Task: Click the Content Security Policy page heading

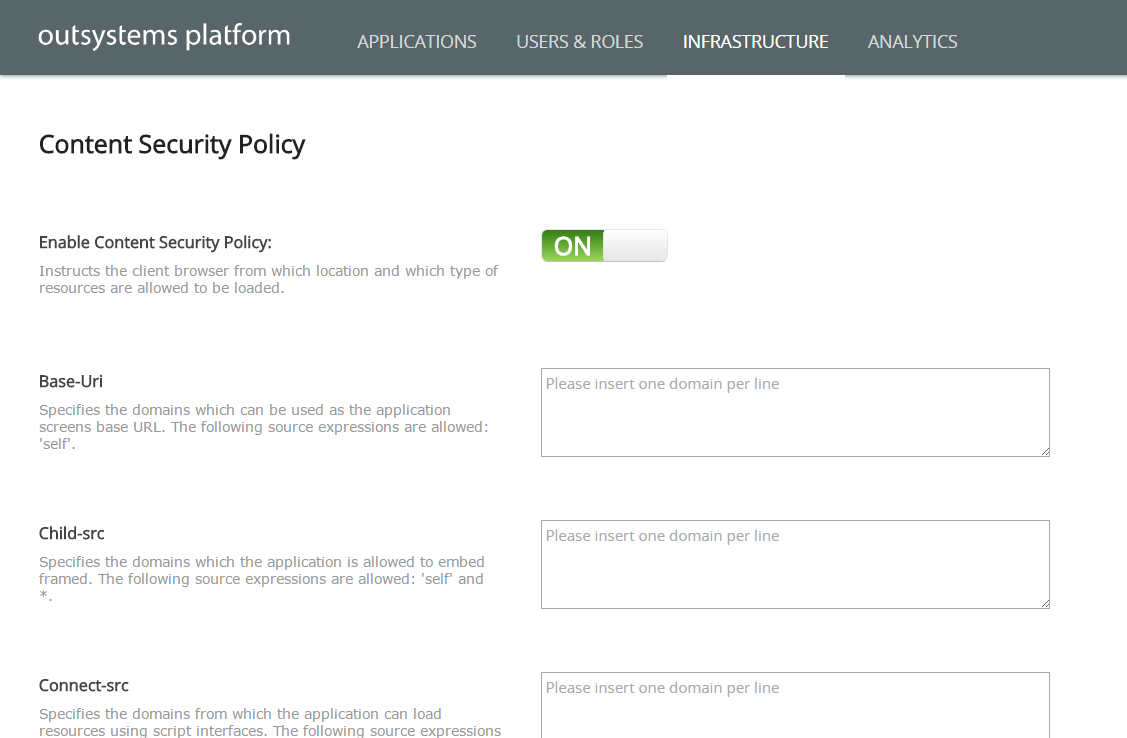Action: point(172,145)
